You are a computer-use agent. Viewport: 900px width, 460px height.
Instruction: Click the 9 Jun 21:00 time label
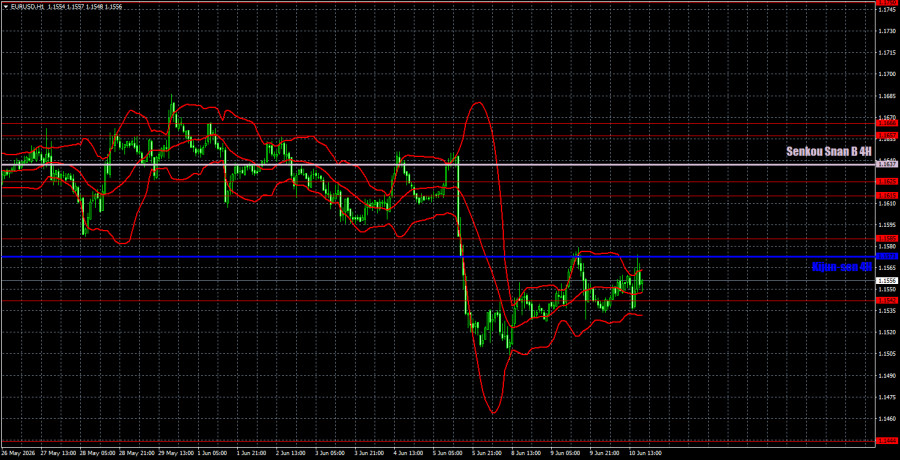tap(604, 453)
